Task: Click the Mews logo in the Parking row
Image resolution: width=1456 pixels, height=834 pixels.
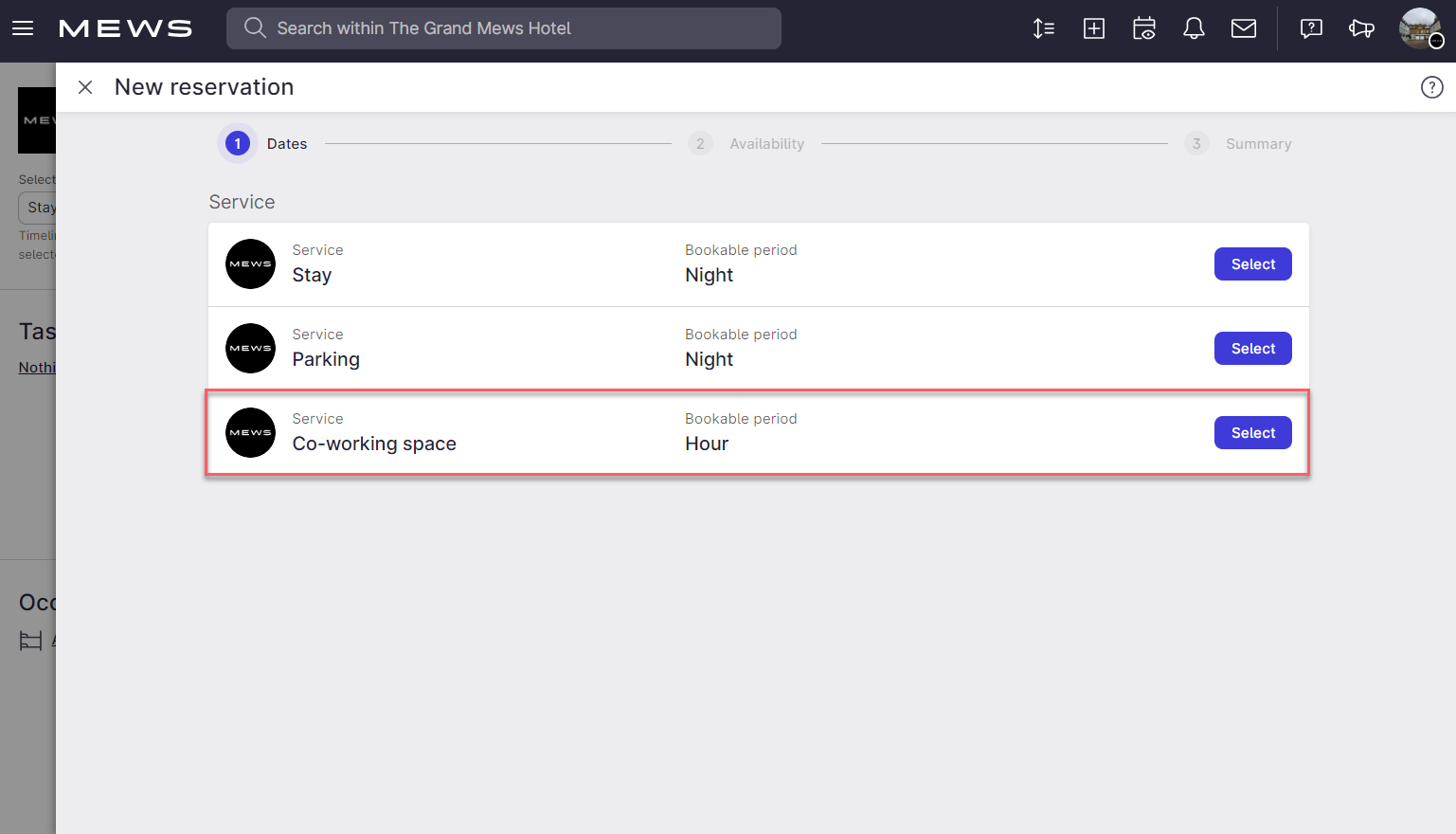Action: point(251,349)
